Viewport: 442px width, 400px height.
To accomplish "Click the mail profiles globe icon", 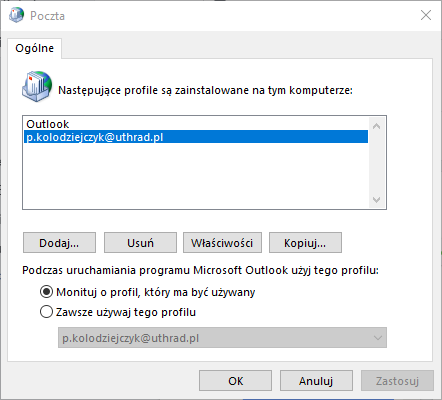I will point(37,86).
